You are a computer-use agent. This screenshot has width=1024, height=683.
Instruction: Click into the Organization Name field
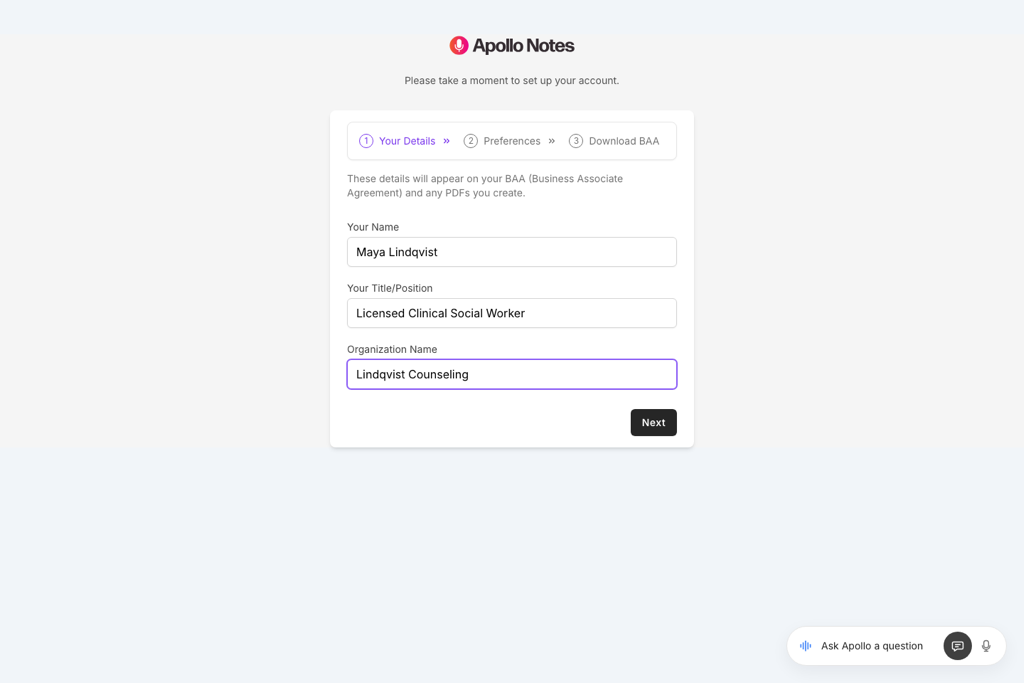(x=512, y=374)
